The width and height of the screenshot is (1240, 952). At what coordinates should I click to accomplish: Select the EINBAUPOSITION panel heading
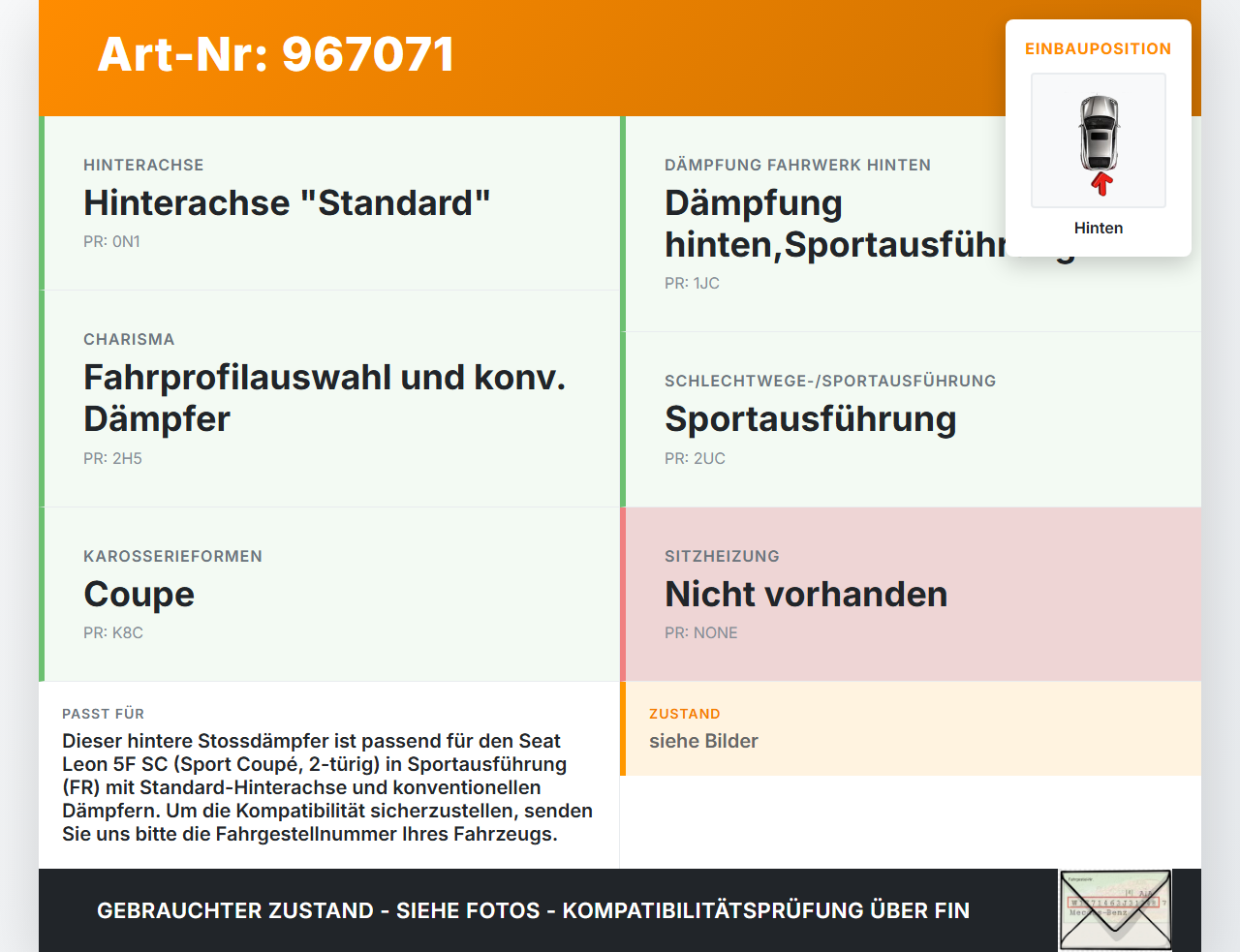point(1098,49)
